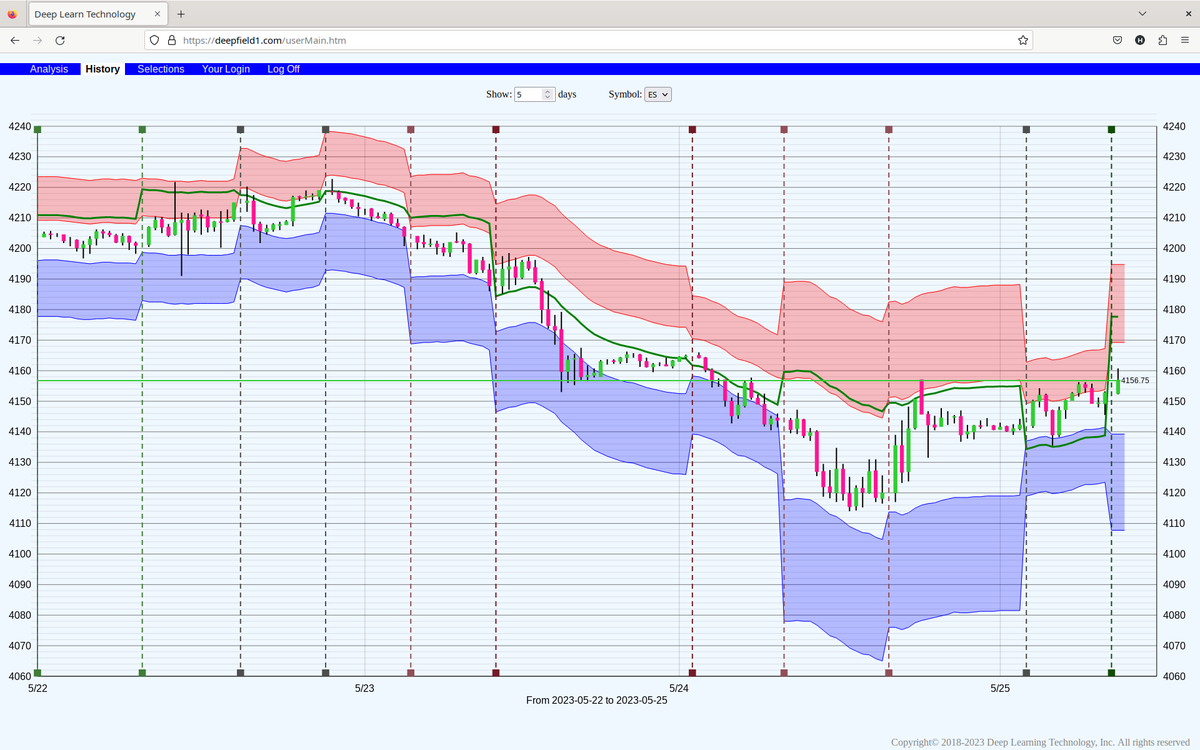Click Log Off to sign out
Viewport: 1200px width, 750px height.
click(284, 69)
